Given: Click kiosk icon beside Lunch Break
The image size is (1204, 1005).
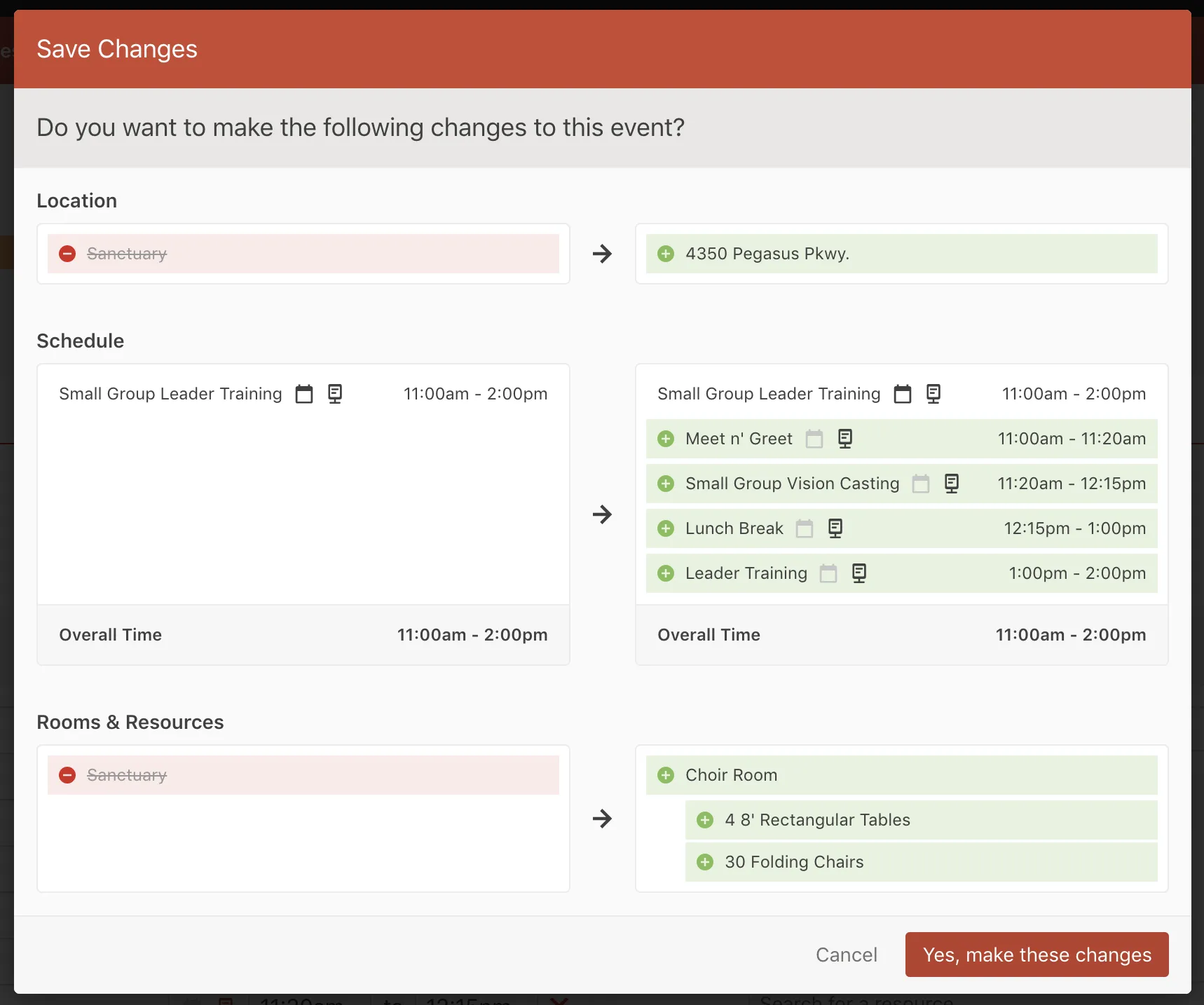Looking at the screenshot, I should 835,528.
